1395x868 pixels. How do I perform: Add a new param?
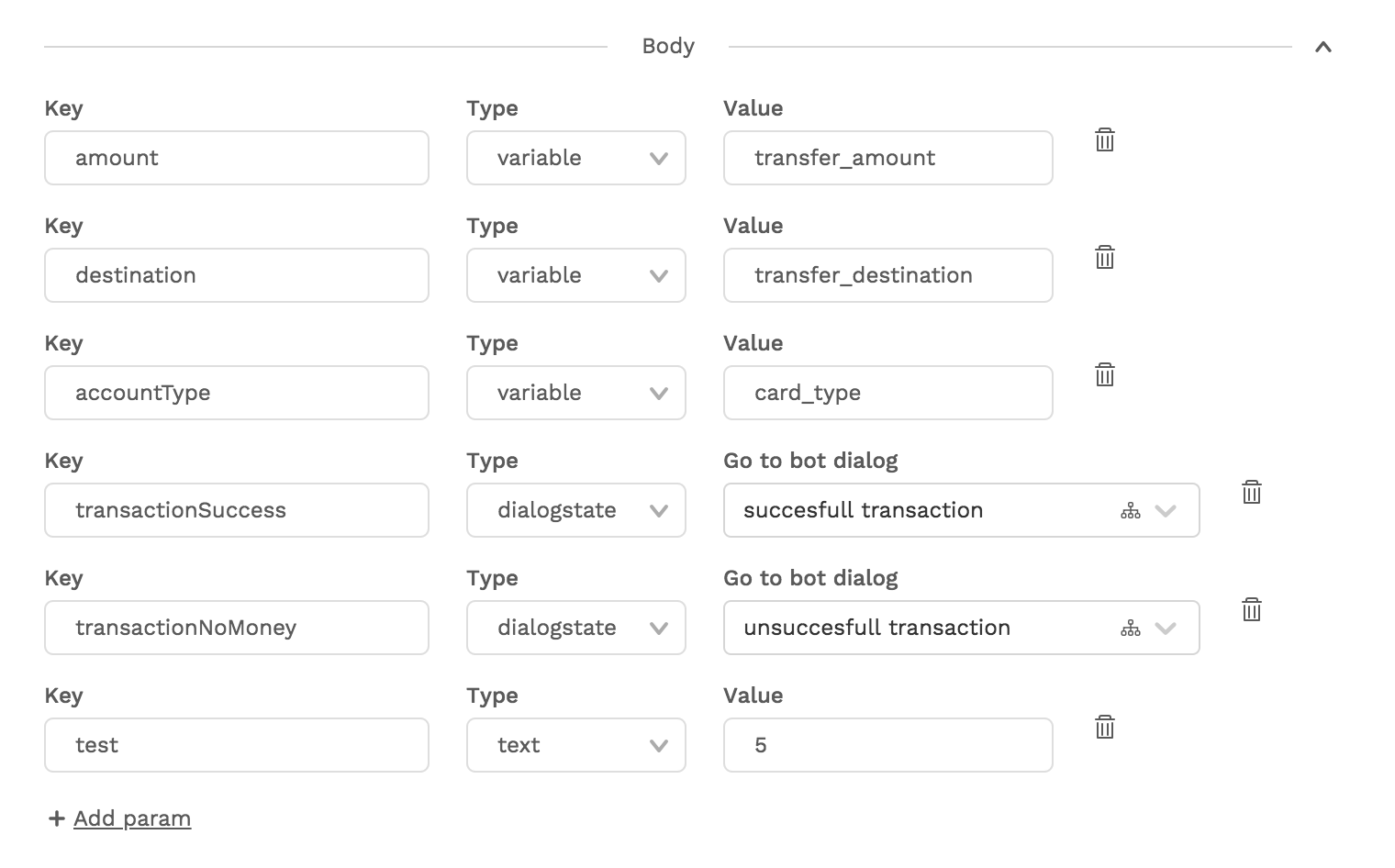click(x=119, y=818)
